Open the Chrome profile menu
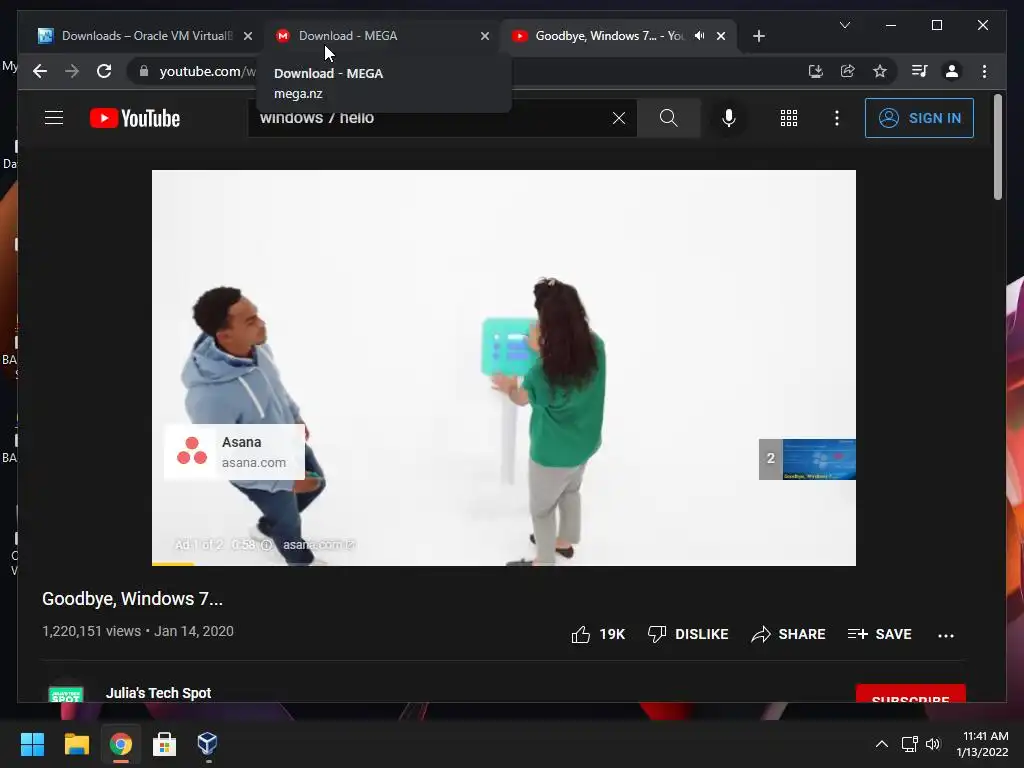The height and width of the screenshot is (768, 1024). 952,71
